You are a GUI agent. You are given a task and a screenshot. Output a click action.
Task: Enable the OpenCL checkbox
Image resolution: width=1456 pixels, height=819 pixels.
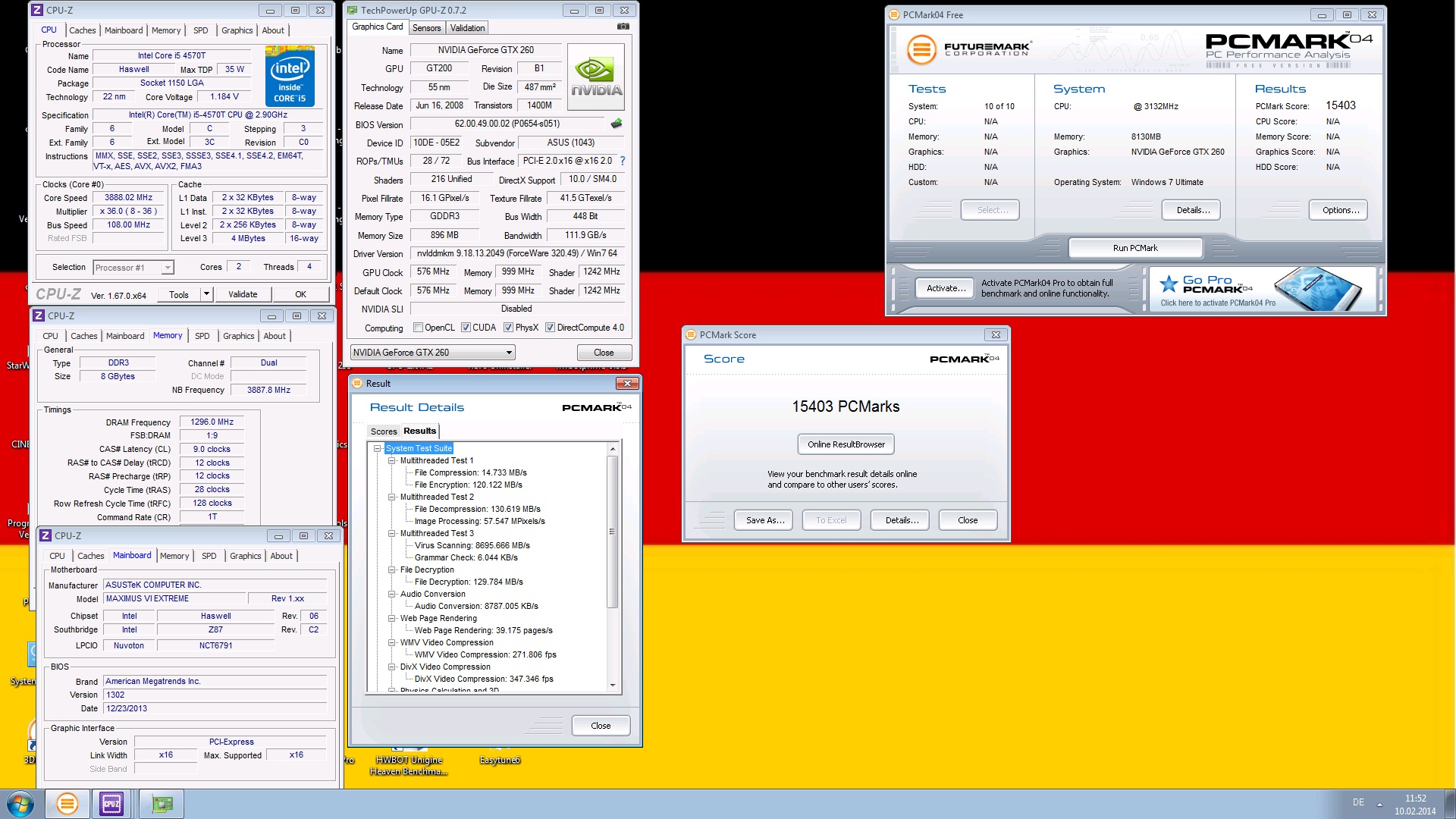click(418, 328)
